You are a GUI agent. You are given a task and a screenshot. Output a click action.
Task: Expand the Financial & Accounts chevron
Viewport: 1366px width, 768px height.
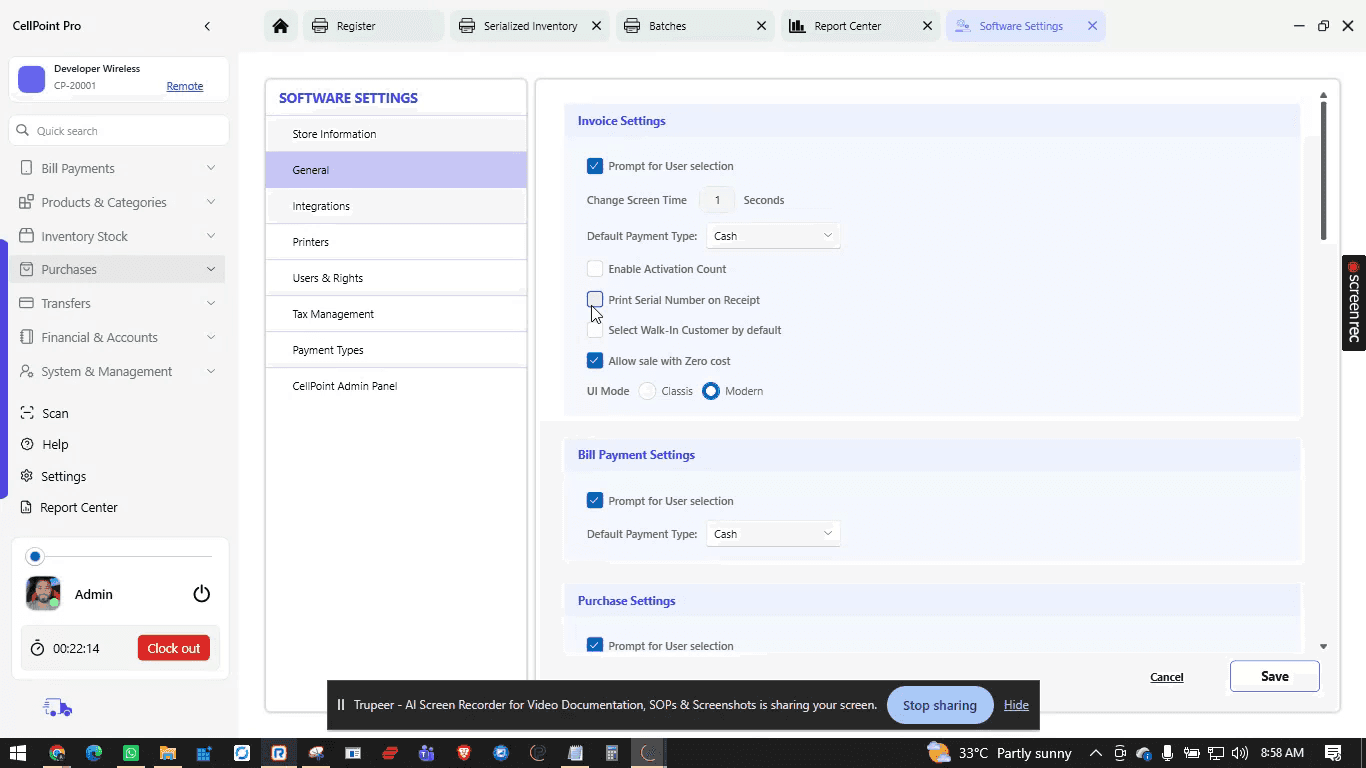click(211, 337)
